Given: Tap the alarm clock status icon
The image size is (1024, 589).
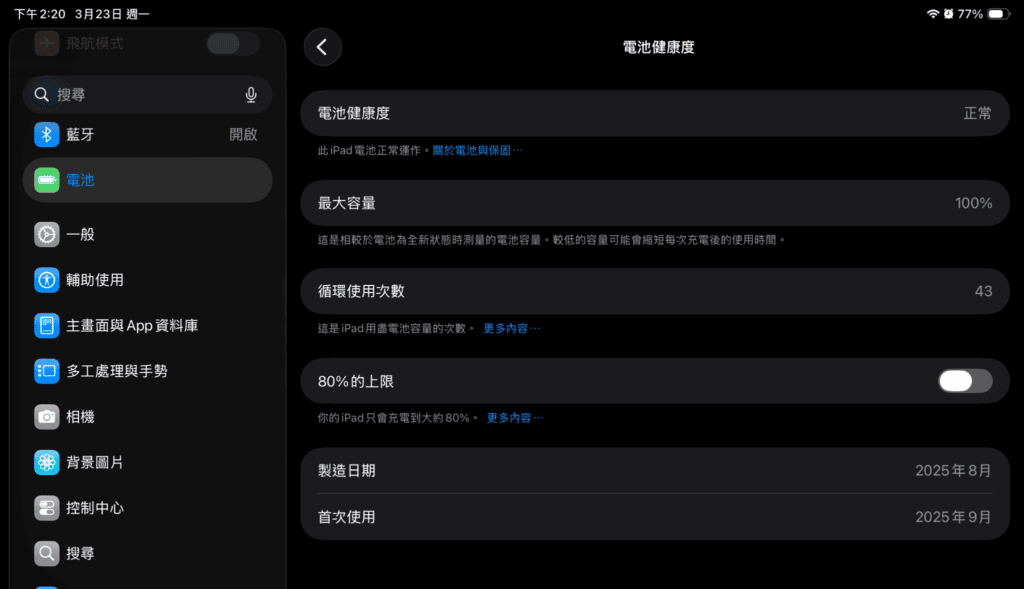Looking at the screenshot, I should click(948, 14).
